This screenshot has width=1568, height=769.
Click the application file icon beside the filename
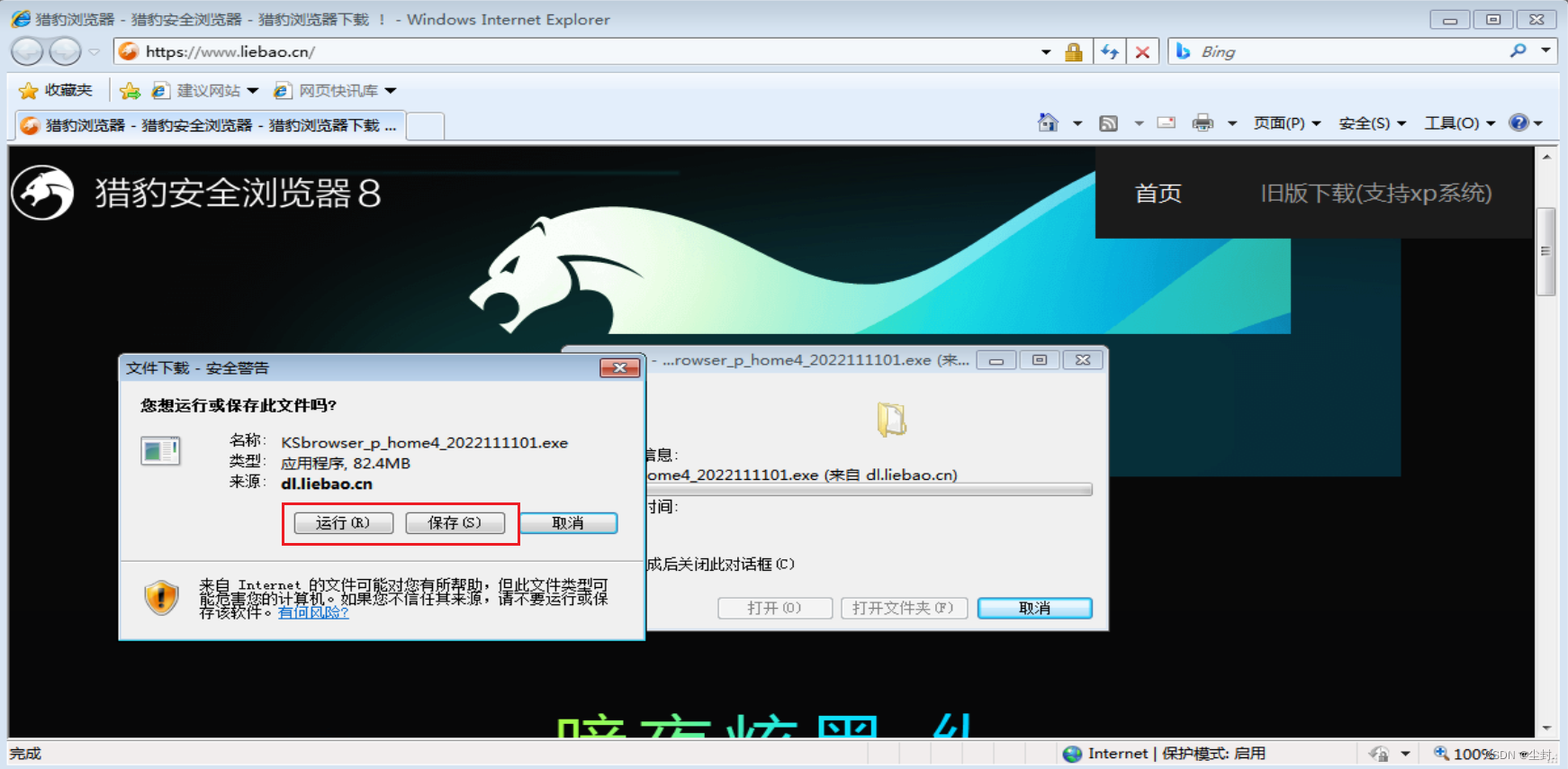[160, 450]
